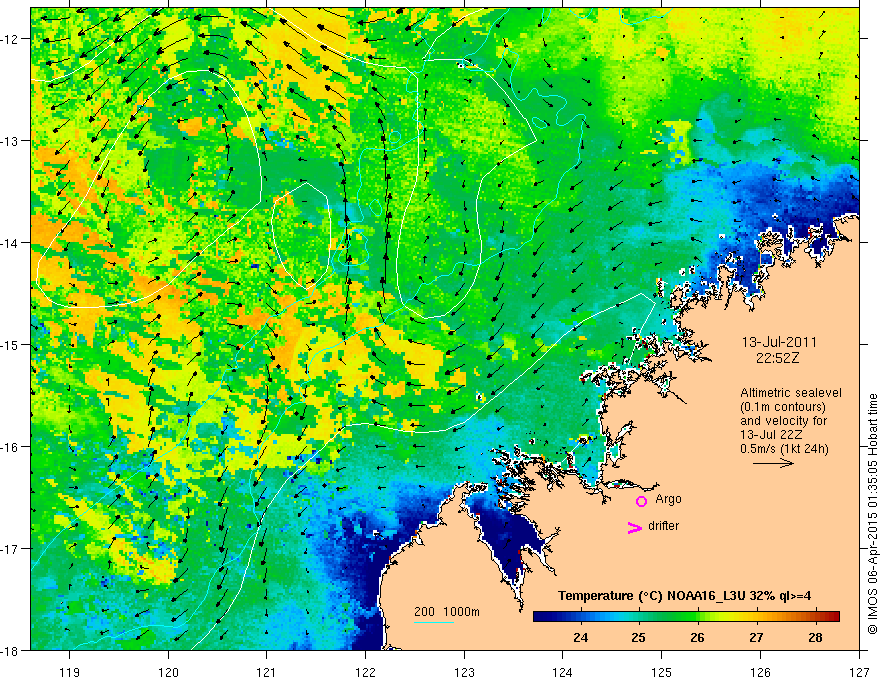Click the color bar tick label 28
This screenshot has height=680, width=880.
coord(815,637)
